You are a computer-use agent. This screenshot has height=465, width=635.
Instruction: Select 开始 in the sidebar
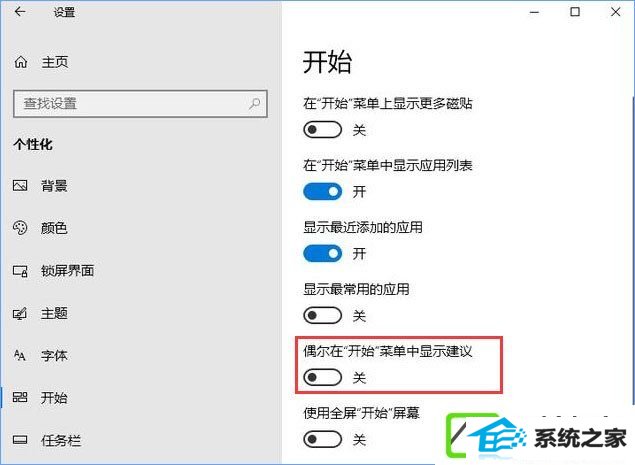pos(54,397)
